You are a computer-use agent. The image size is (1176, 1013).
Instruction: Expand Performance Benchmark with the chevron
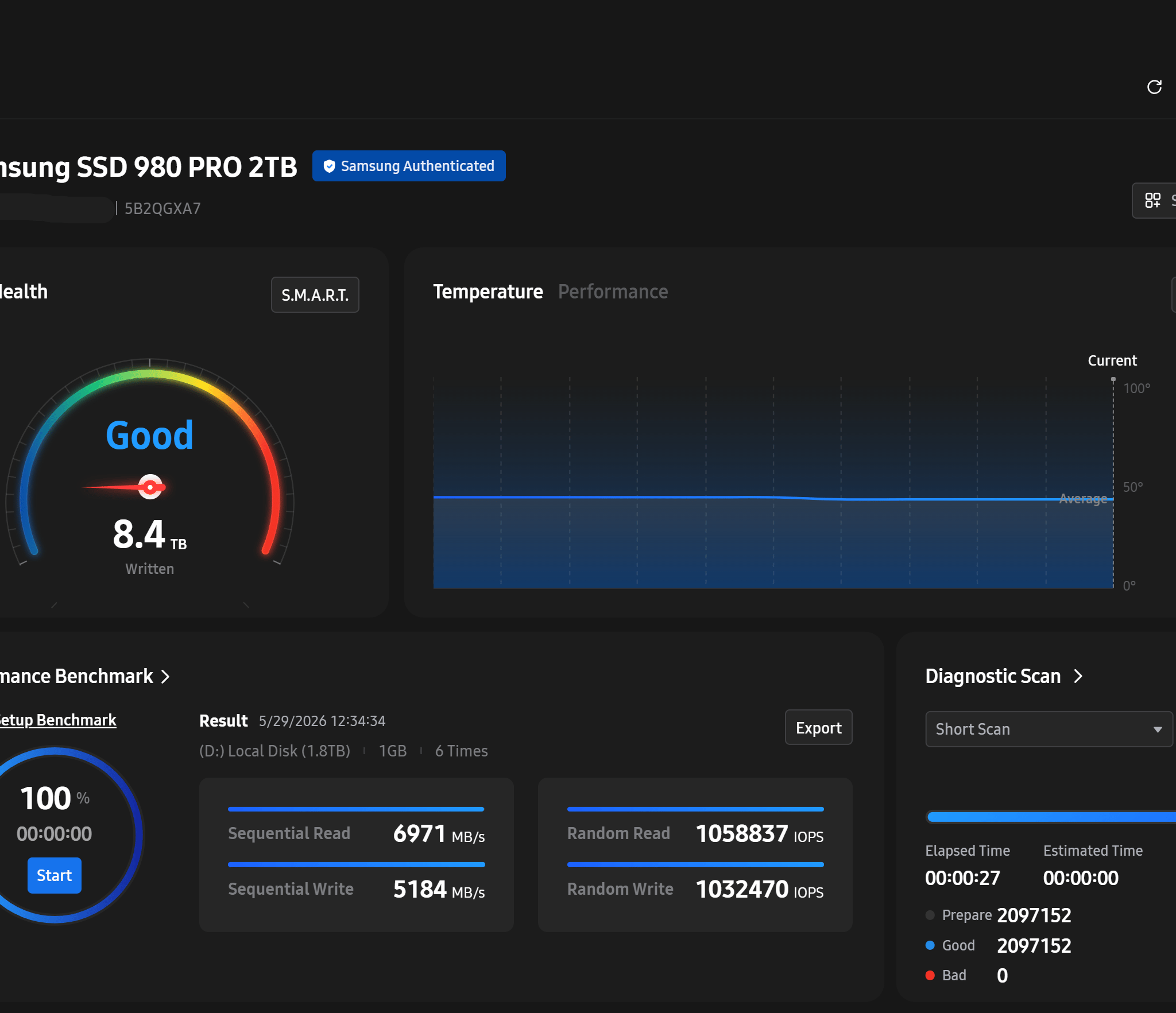click(165, 676)
